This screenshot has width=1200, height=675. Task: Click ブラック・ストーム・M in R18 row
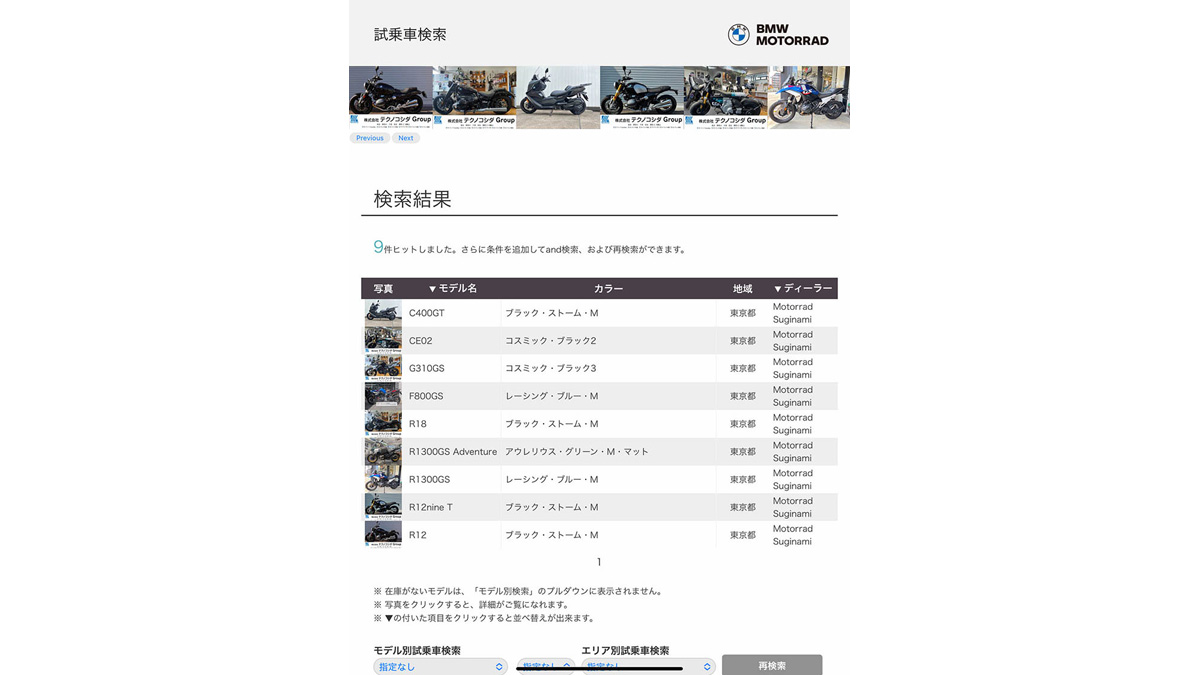(x=552, y=424)
